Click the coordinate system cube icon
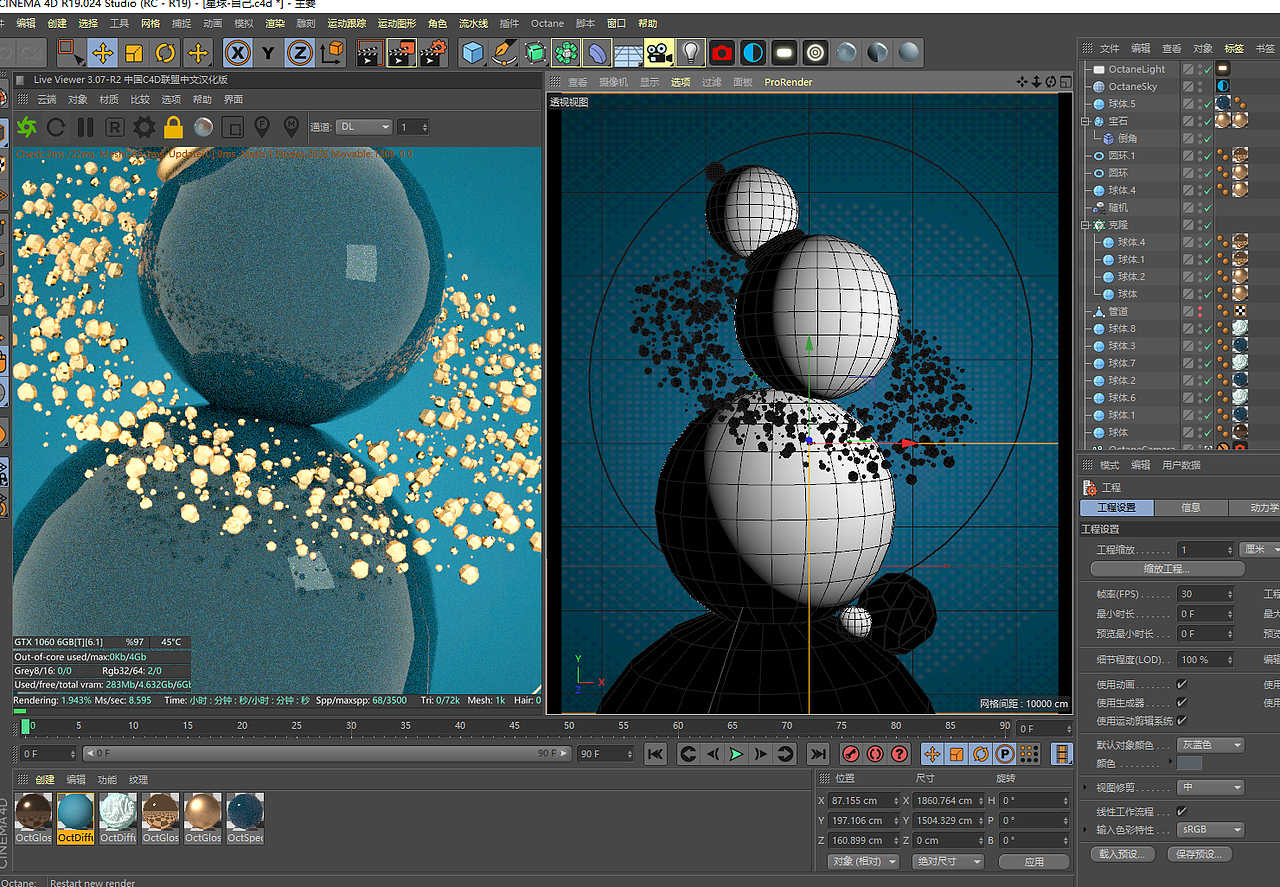This screenshot has height=887, width=1280. coord(331,53)
